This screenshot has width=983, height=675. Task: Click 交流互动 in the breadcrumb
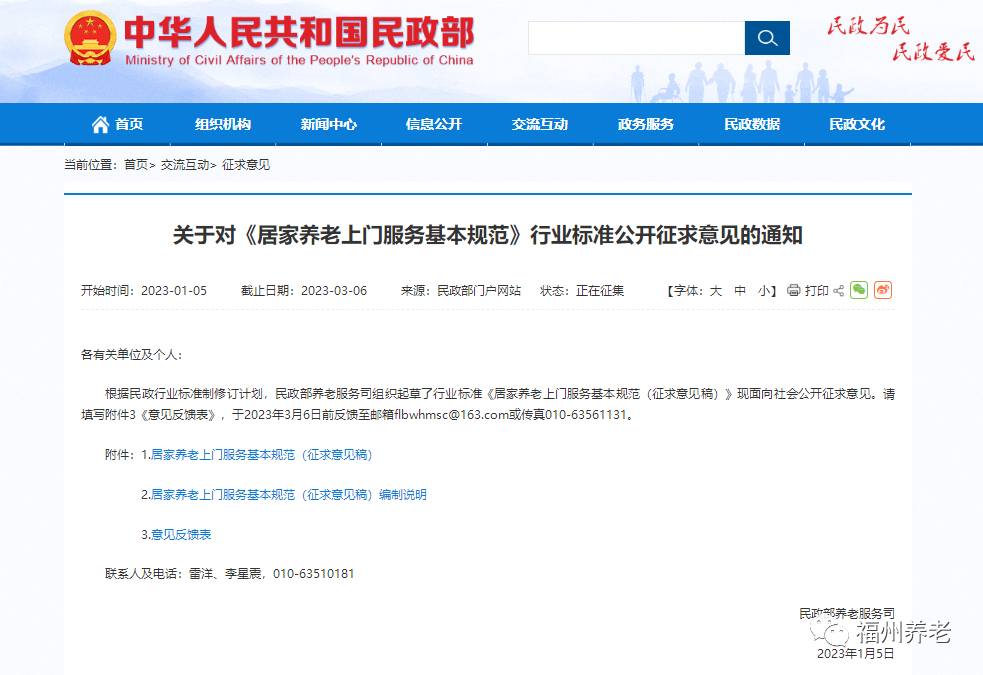click(x=185, y=165)
